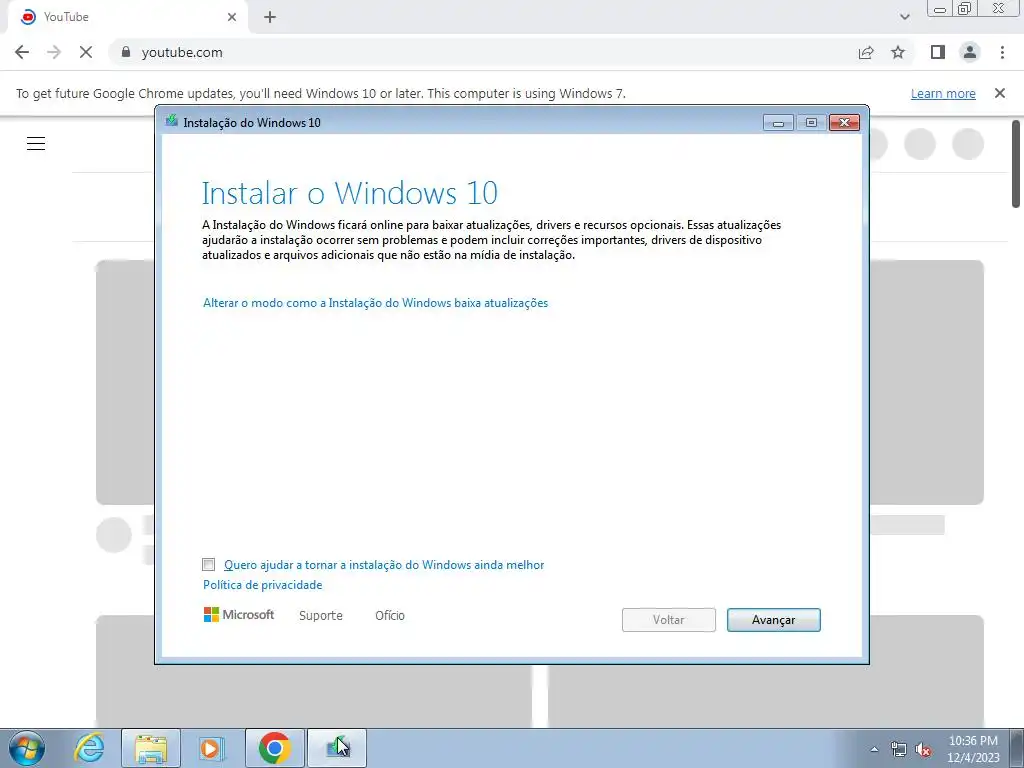Image resolution: width=1024 pixels, height=768 pixels.
Task: Open muted volume tray icon
Action: pos(923,750)
